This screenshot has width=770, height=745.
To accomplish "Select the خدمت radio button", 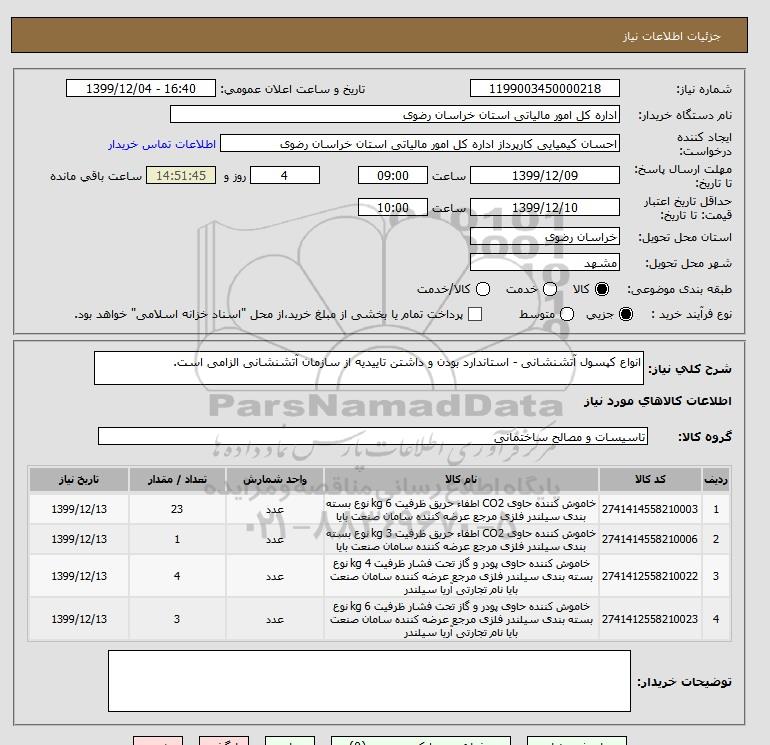I will [x=550, y=289].
